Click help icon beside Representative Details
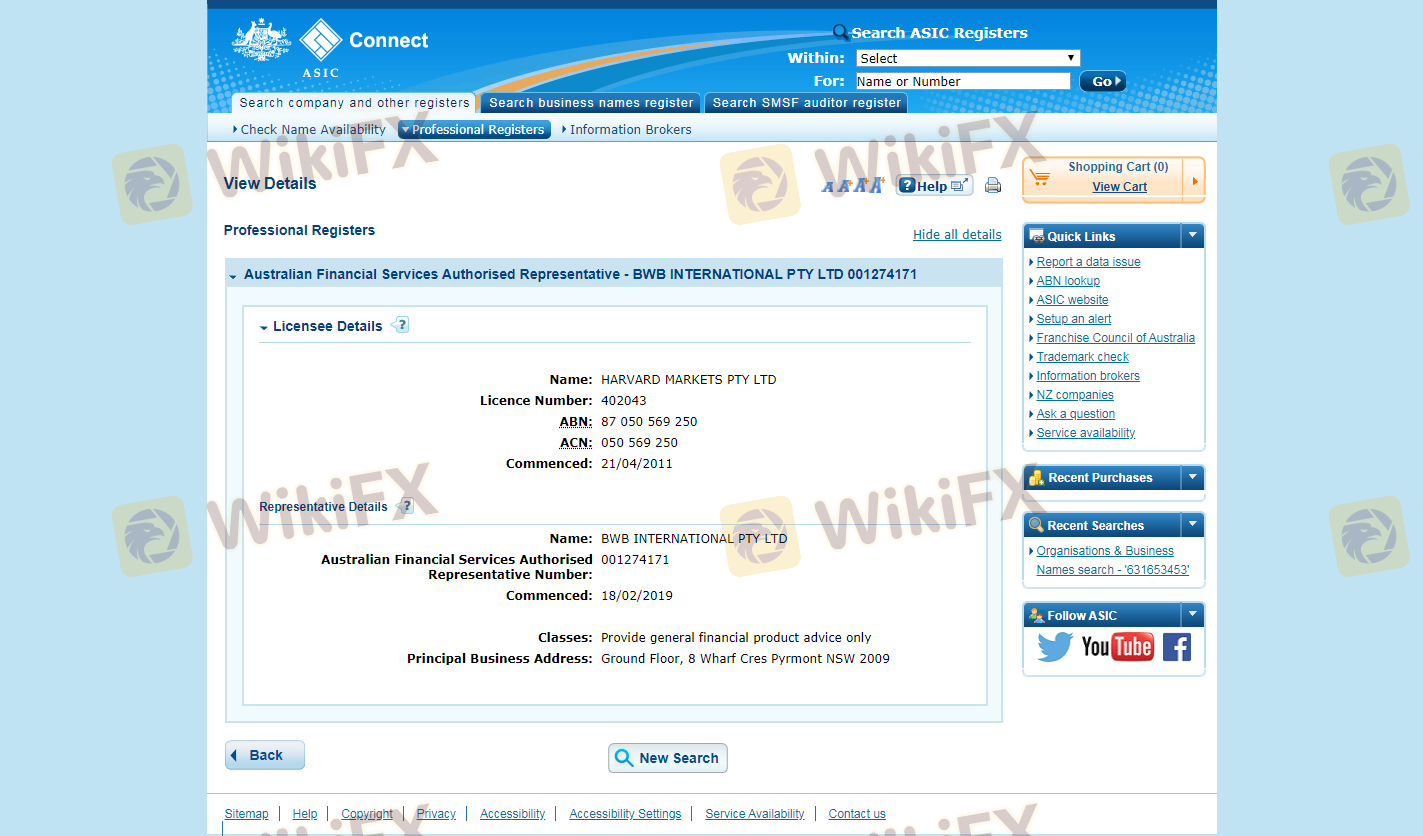Image resolution: width=1423 pixels, height=836 pixels. 405,506
